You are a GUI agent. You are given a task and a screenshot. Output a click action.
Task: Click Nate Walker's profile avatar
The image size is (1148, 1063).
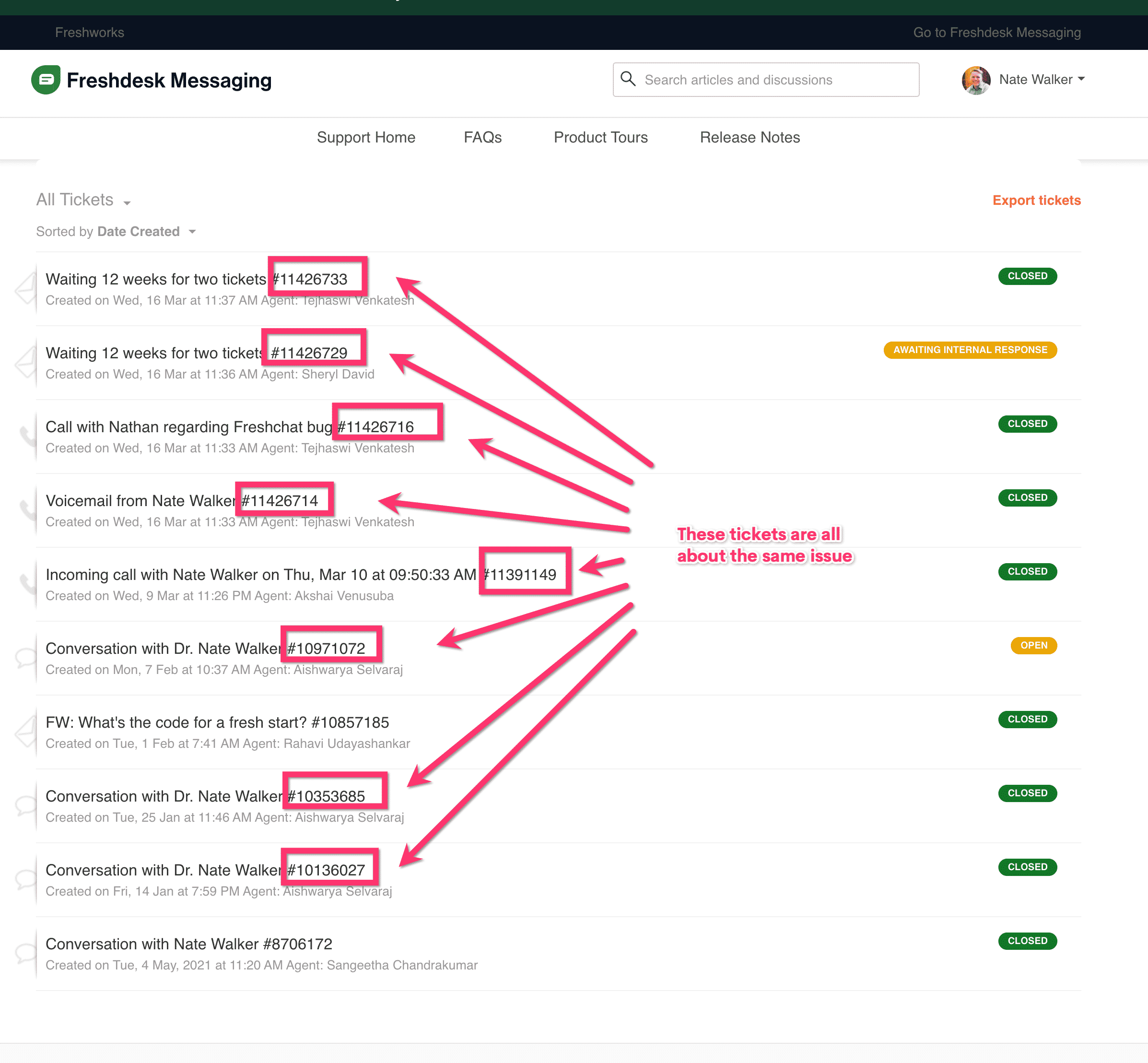pos(976,80)
